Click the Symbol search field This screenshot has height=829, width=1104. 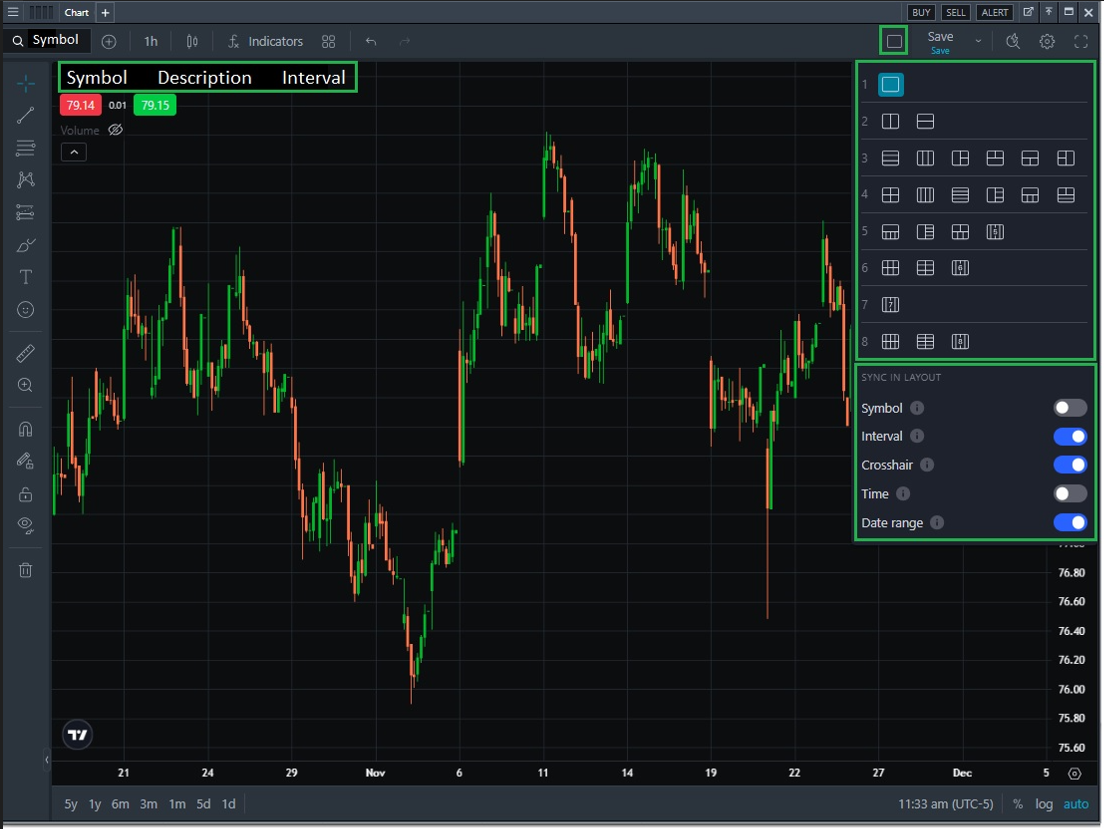pos(46,41)
